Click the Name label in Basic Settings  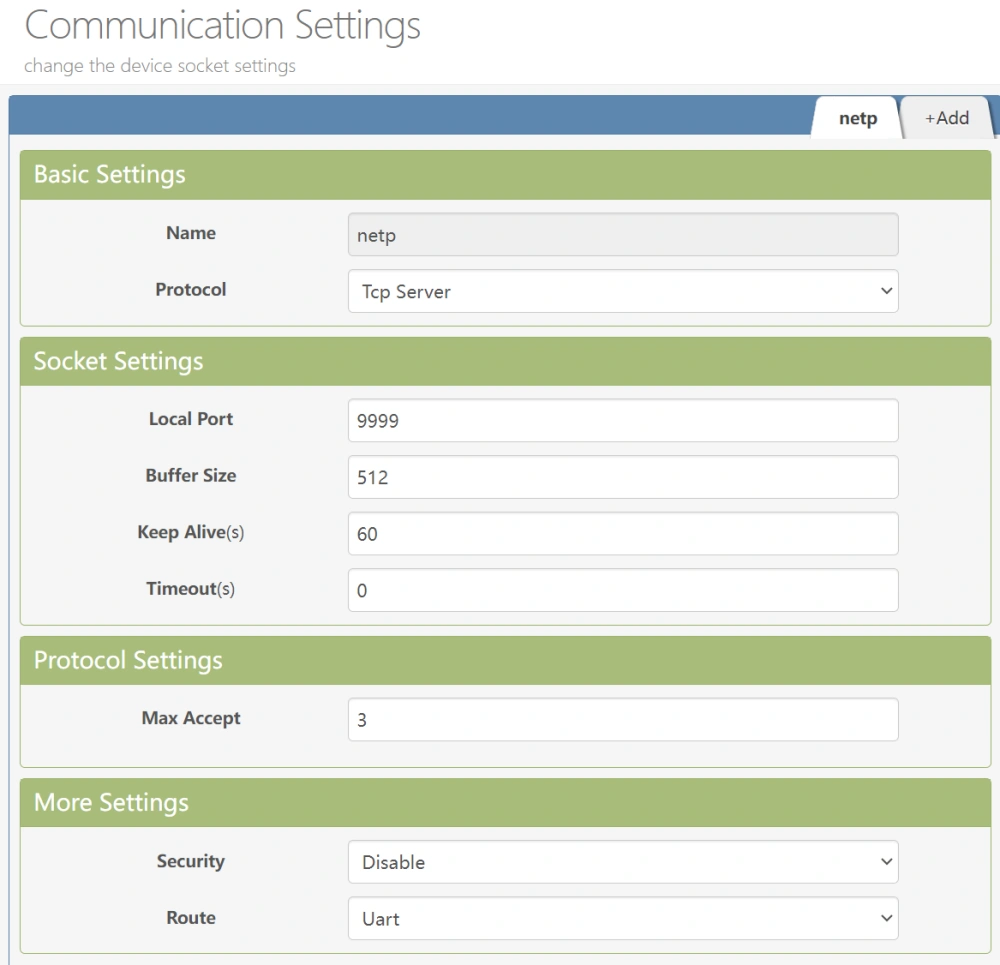point(191,233)
